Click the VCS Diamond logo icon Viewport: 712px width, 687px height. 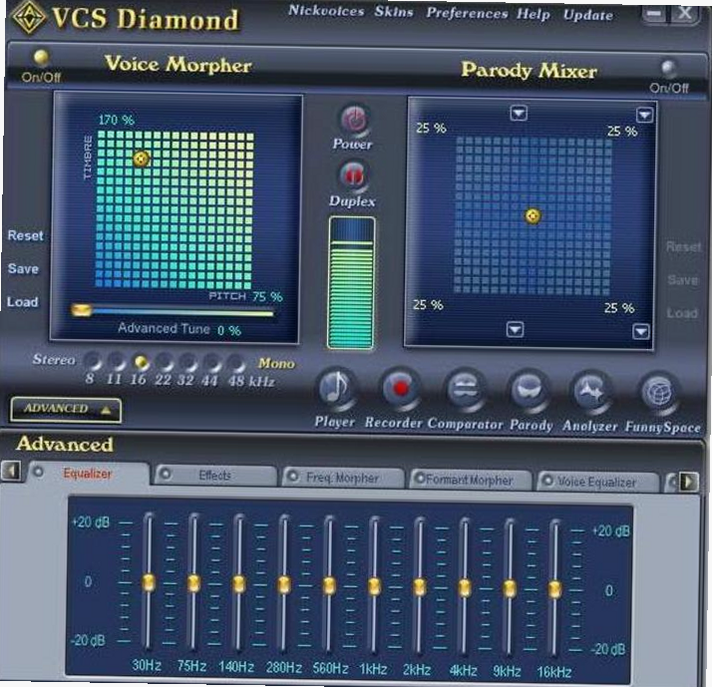(x=28, y=17)
